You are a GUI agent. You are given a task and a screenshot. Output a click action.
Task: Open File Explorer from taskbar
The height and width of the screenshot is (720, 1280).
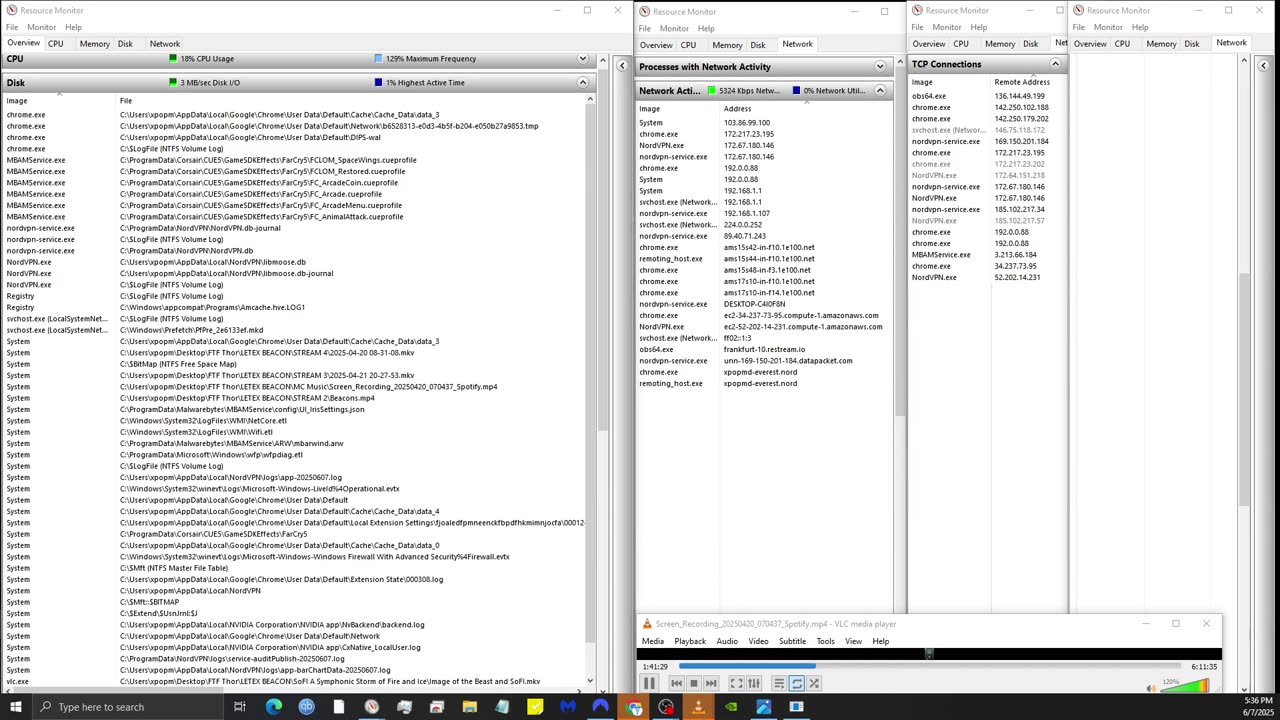(469, 707)
